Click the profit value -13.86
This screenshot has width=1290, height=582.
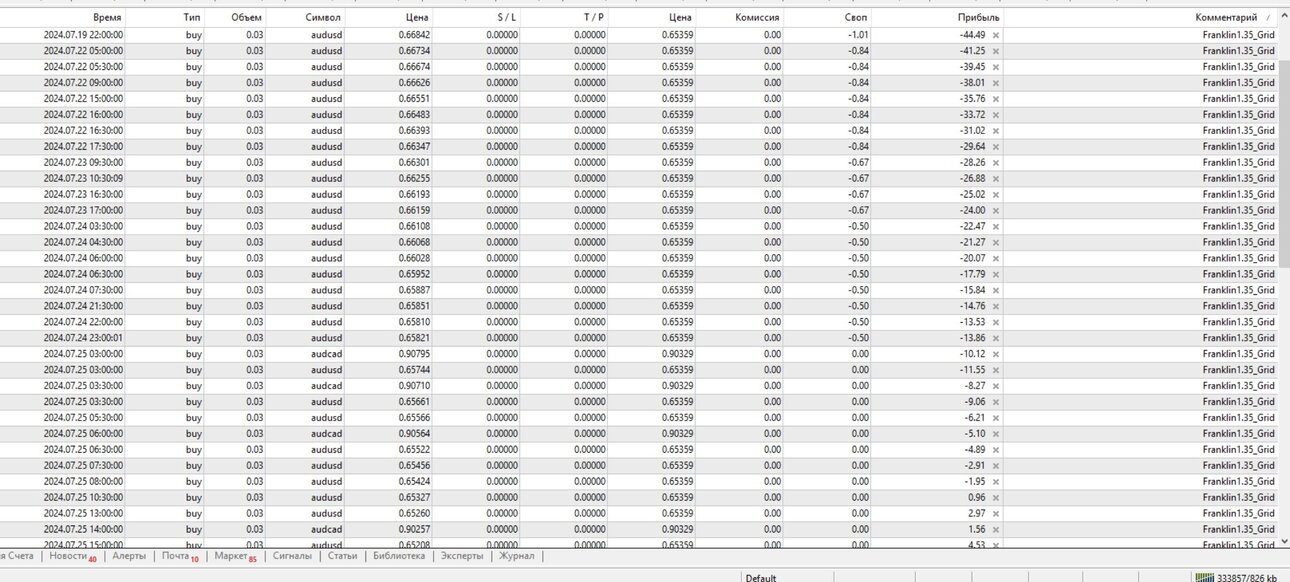pos(972,338)
